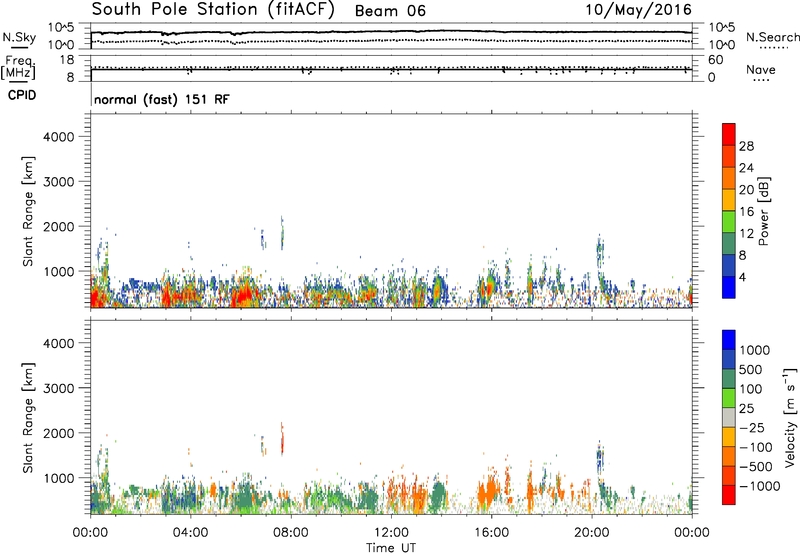Click the 04:00 time tick label

point(190,533)
